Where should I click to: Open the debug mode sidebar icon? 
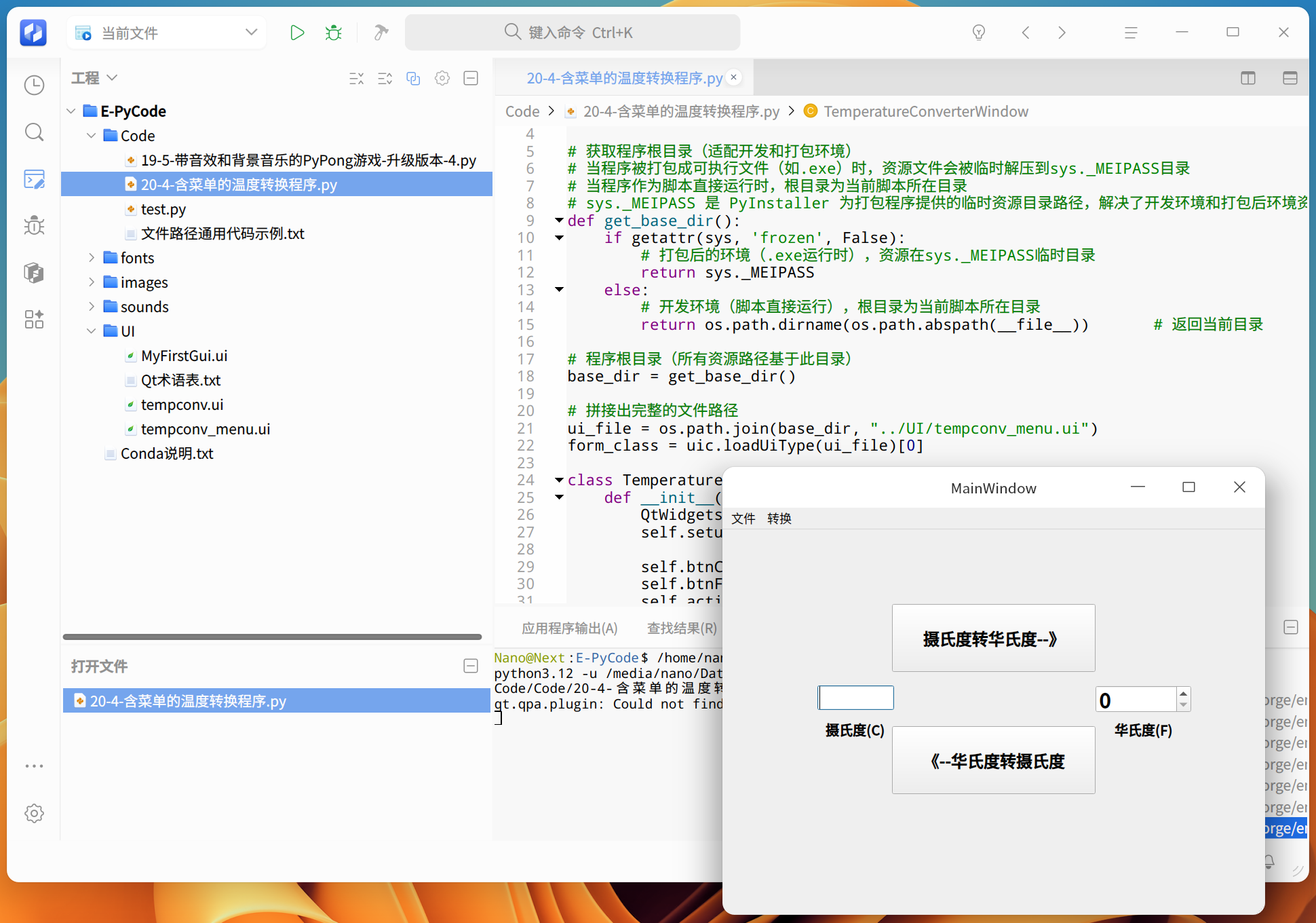(x=34, y=226)
